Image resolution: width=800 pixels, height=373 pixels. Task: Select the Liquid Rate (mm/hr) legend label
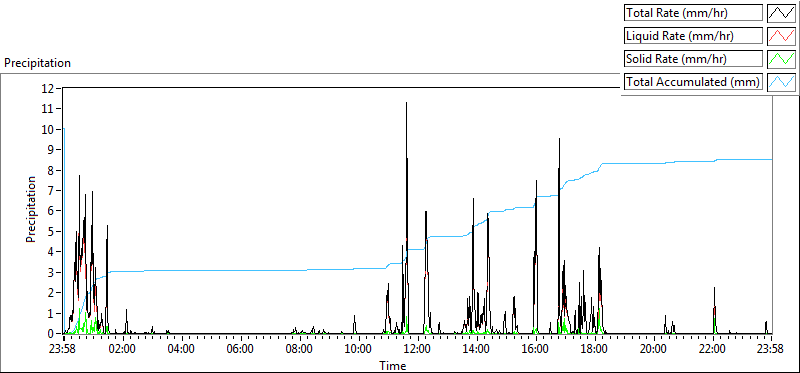tap(693, 36)
